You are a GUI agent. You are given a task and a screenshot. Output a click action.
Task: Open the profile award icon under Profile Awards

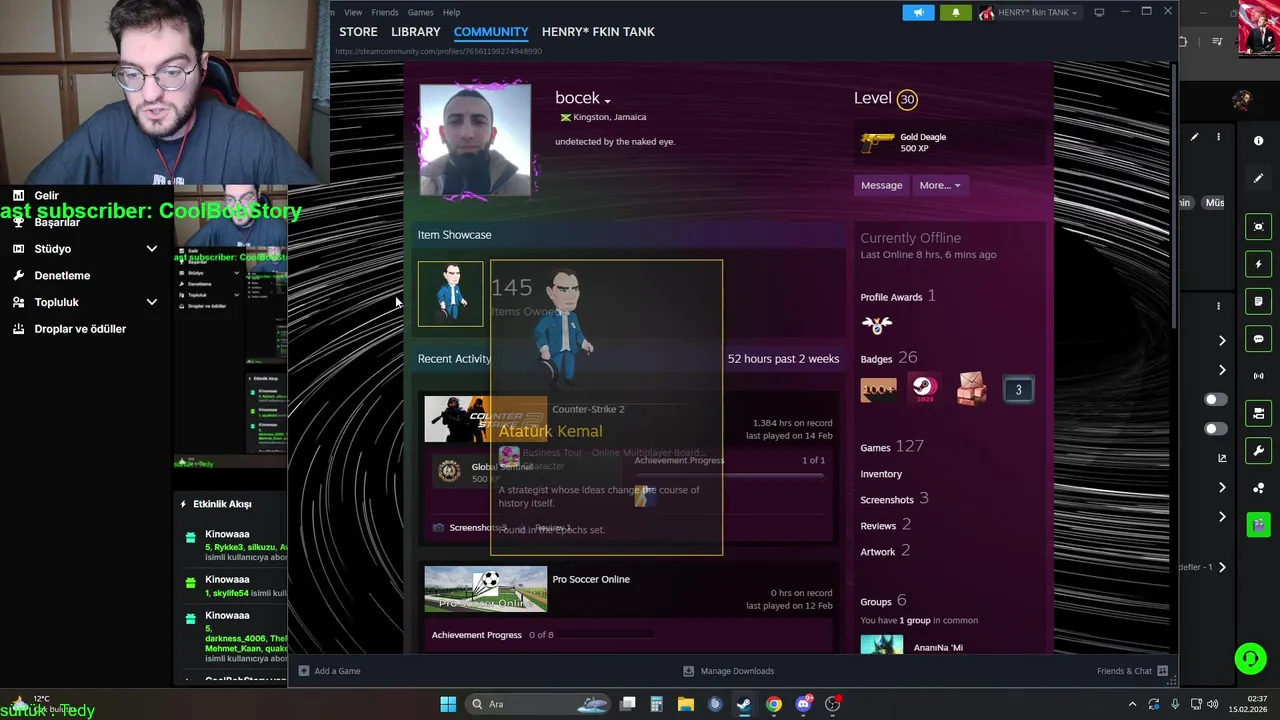[x=877, y=324]
